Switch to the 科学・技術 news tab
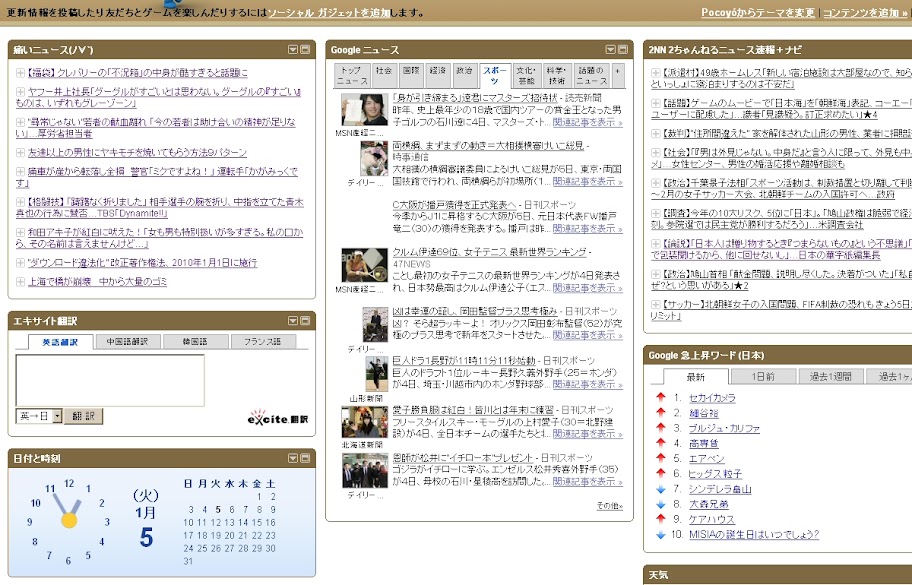The height and width of the screenshot is (585, 912). coord(557,76)
